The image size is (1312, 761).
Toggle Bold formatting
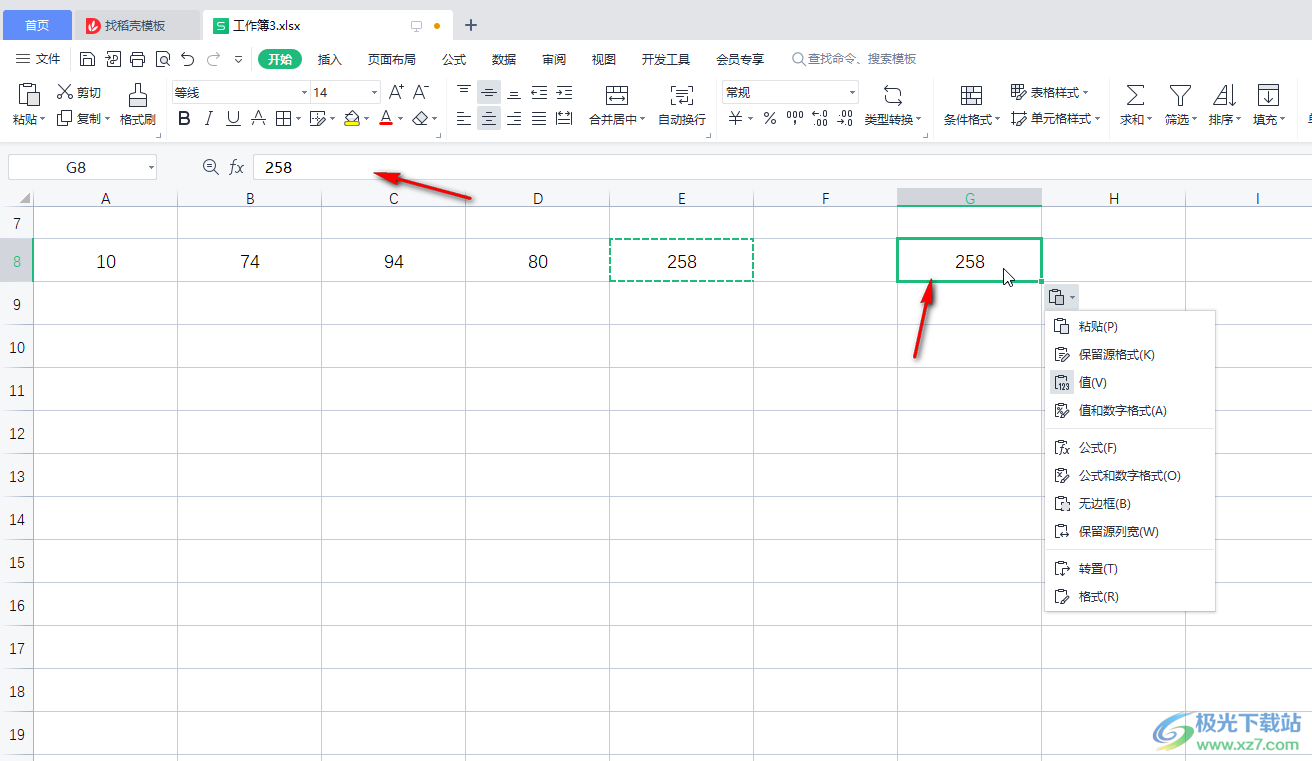coord(184,119)
